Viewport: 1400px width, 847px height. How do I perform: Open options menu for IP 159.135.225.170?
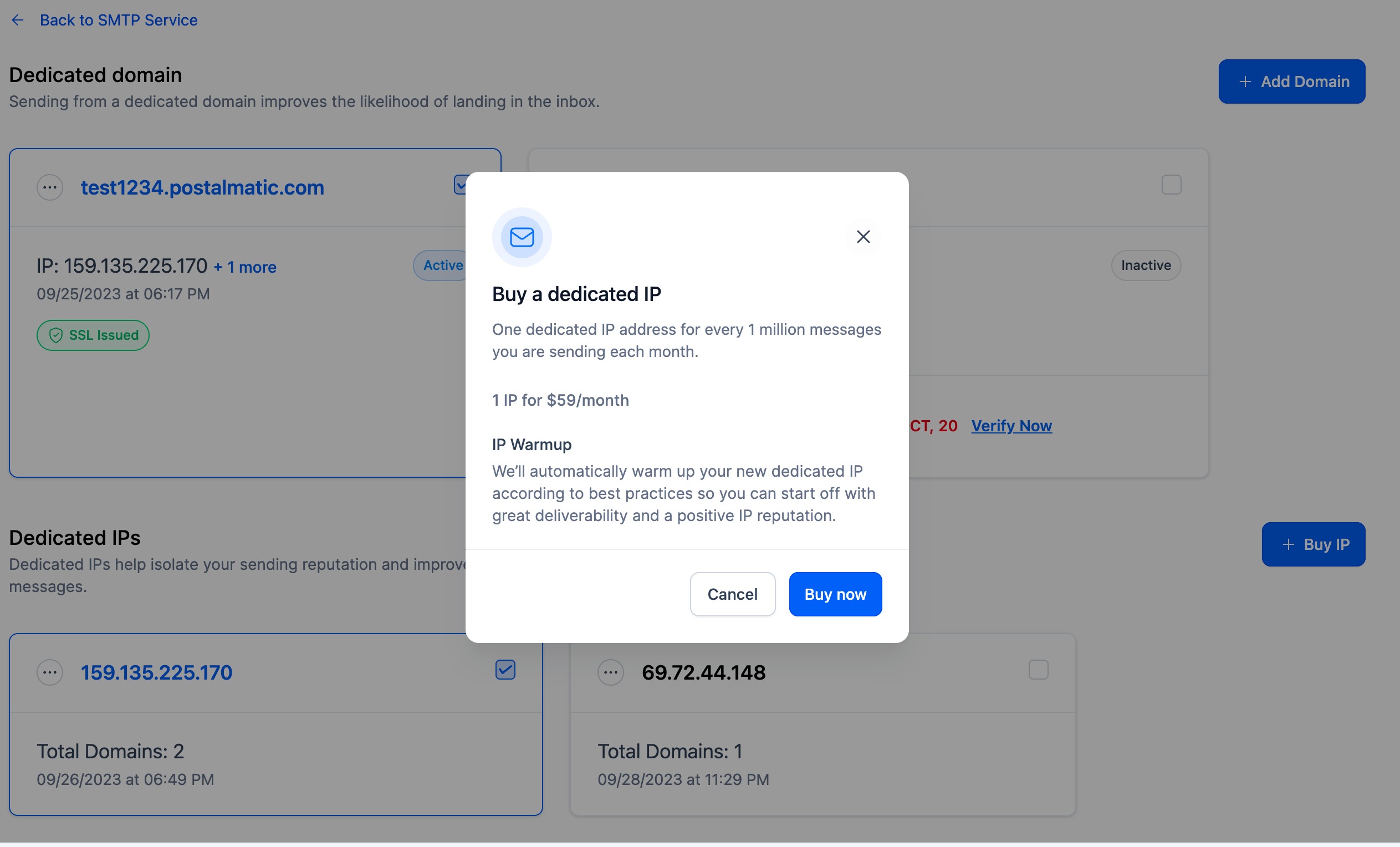(x=50, y=672)
